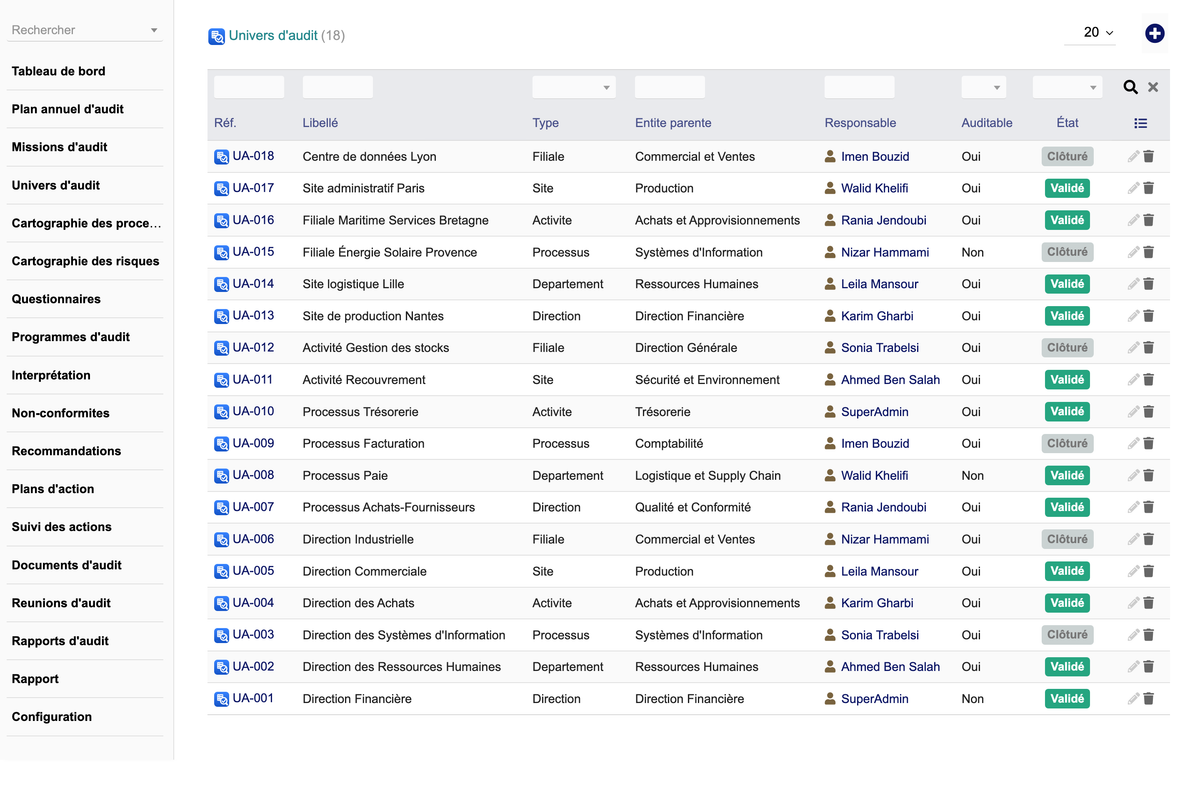Image resolution: width=1200 pixels, height=793 pixels.
Task: Go to Plans d'action
Action: pyautogui.click(x=53, y=489)
